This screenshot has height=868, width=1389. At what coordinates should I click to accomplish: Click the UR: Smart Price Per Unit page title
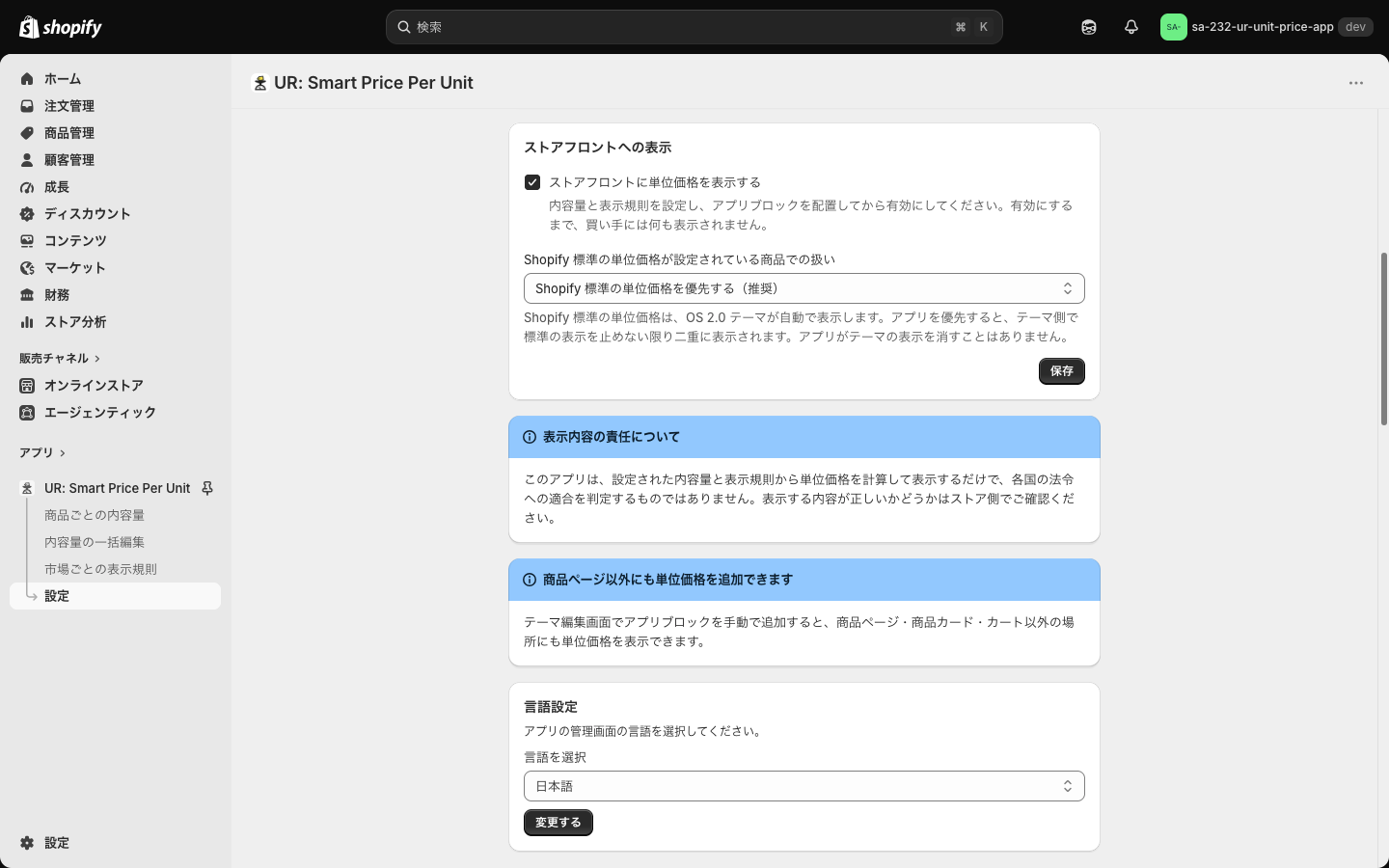(373, 83)
